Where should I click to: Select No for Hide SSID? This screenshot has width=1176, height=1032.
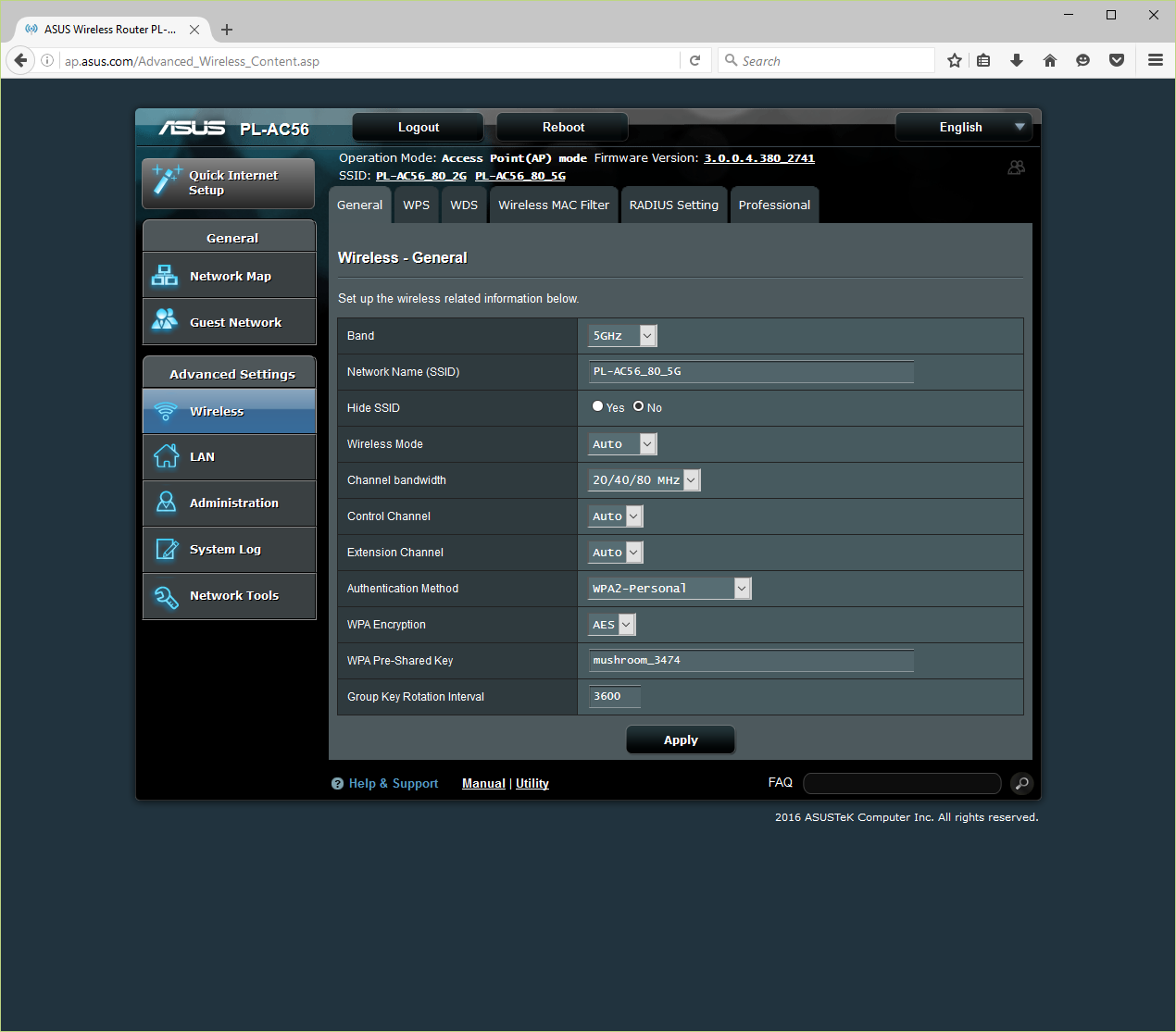639,406
